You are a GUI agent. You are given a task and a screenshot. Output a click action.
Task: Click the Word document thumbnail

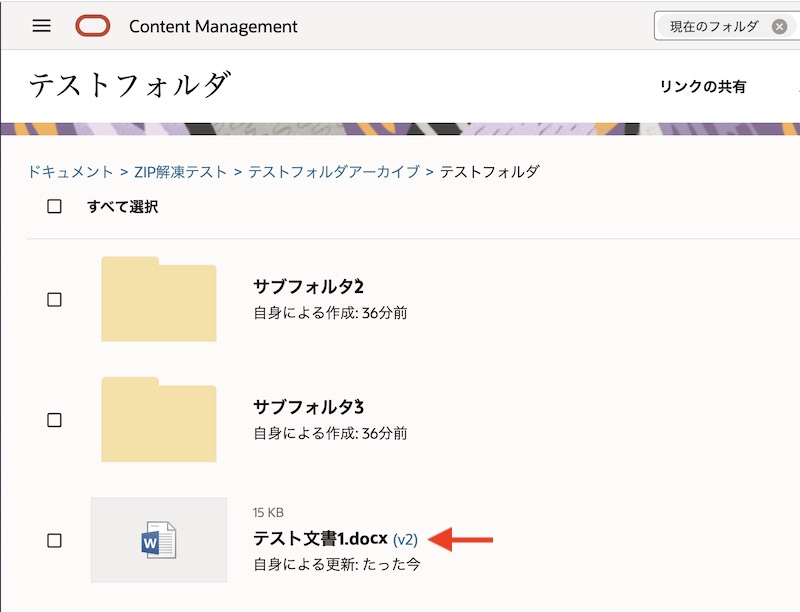(159, 540)
